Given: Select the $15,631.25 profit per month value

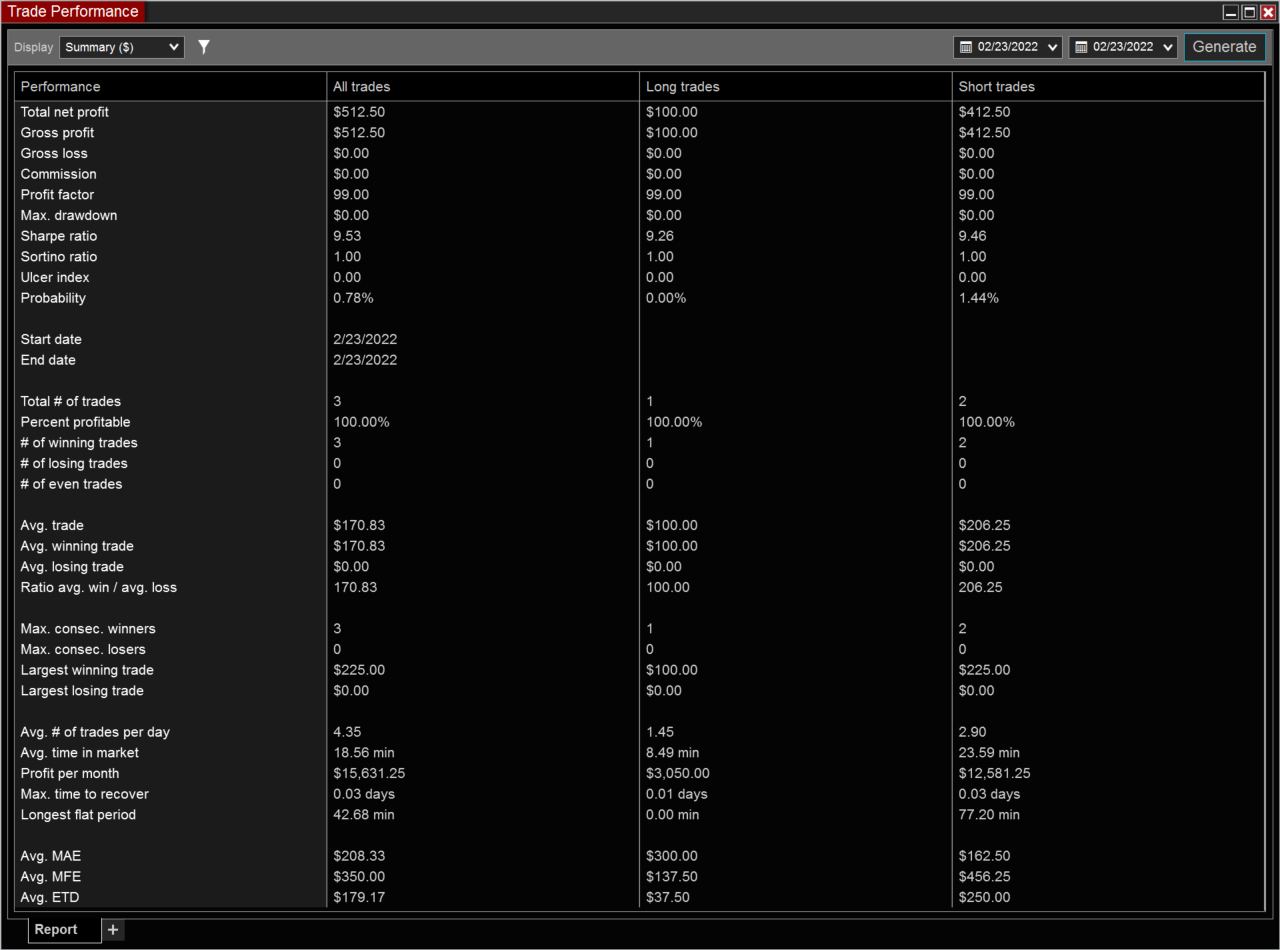Looking at the screenshot, I should coord(369,773).
